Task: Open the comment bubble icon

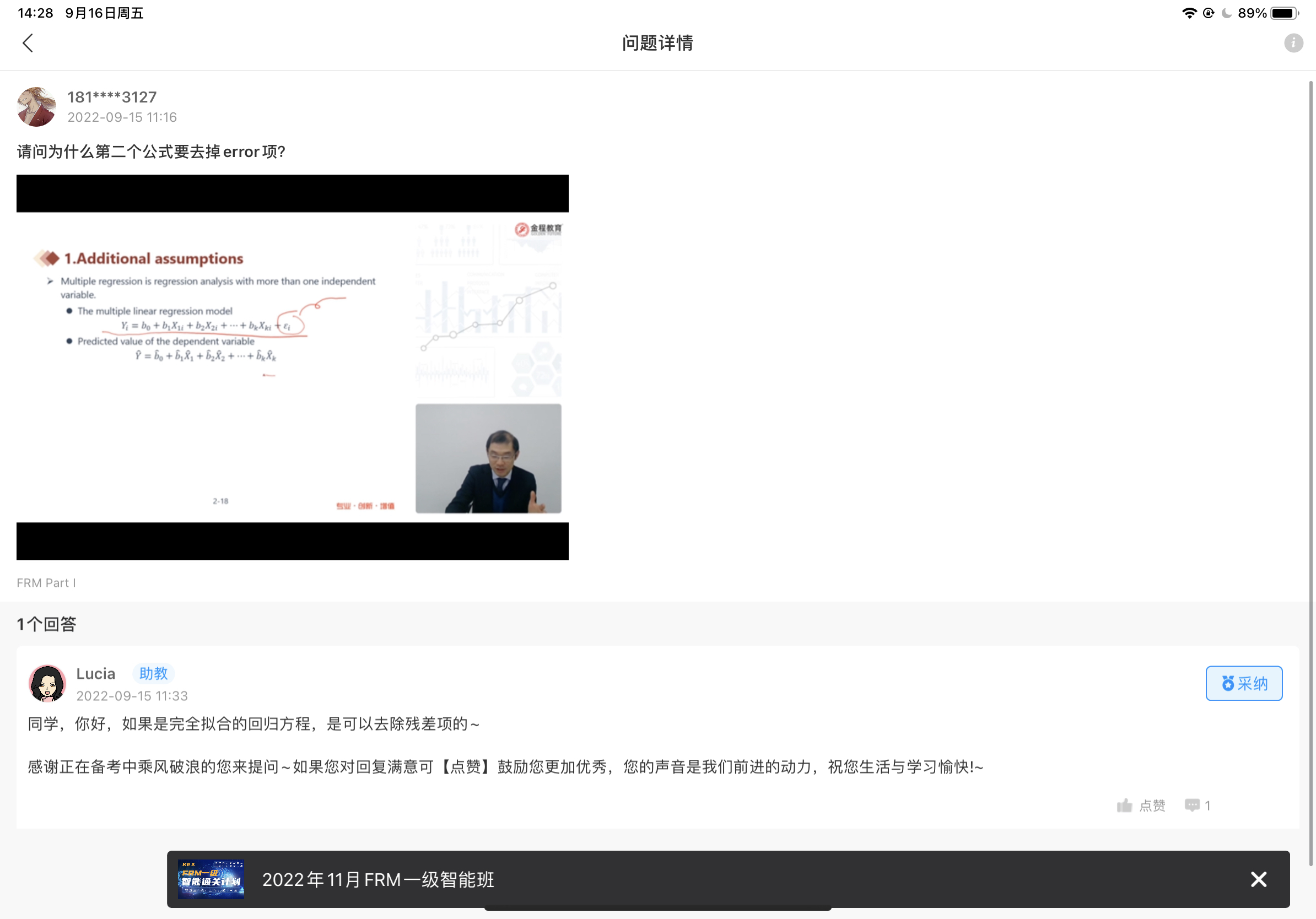Action: (1191, 806)
